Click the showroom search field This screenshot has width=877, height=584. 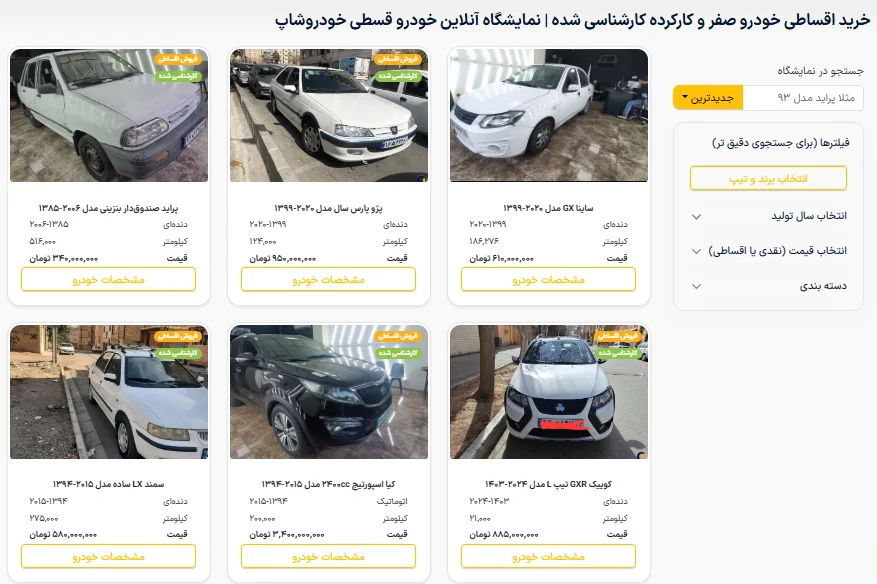[803, 98]
